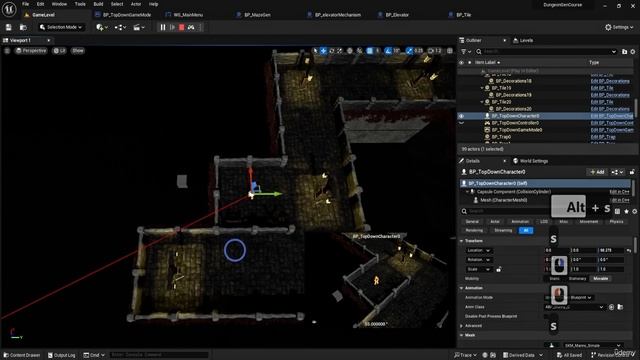Toggle surface snapping icon

click(359, 51)
